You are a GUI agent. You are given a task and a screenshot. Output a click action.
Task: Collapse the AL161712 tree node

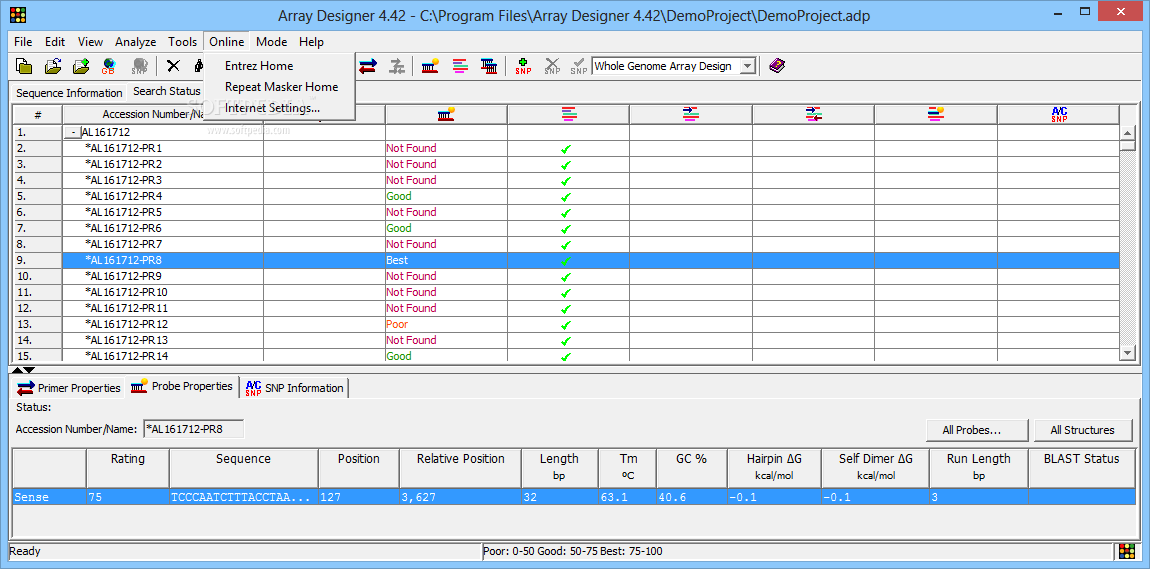coord(73,133)
